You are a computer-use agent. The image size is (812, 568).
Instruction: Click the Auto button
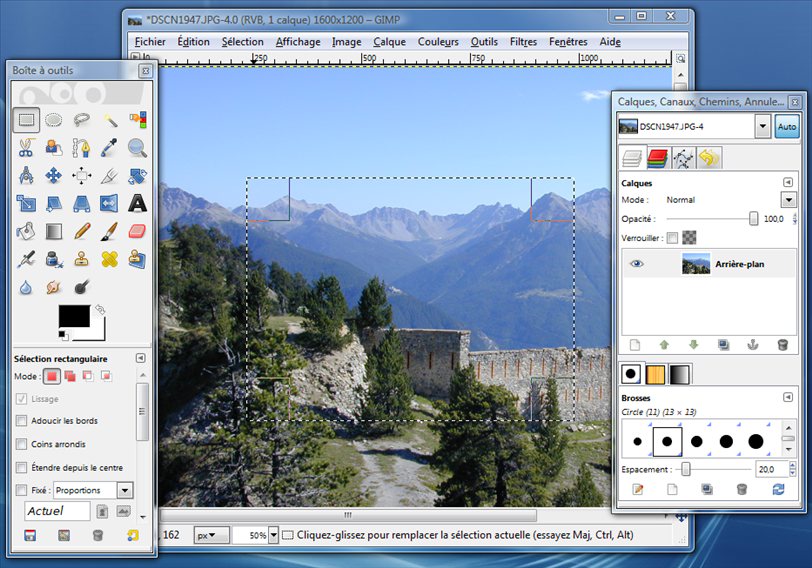click(x=787, y=127)
